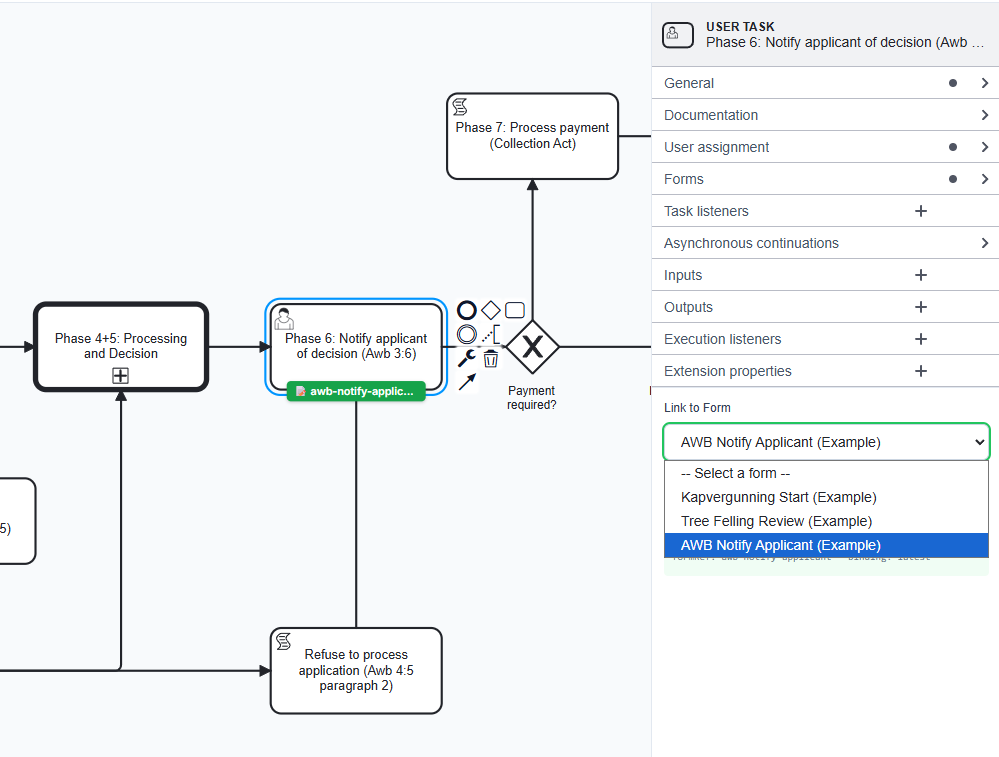
Task: Click the user task icon in the properties header
Action: coord(677,34)
